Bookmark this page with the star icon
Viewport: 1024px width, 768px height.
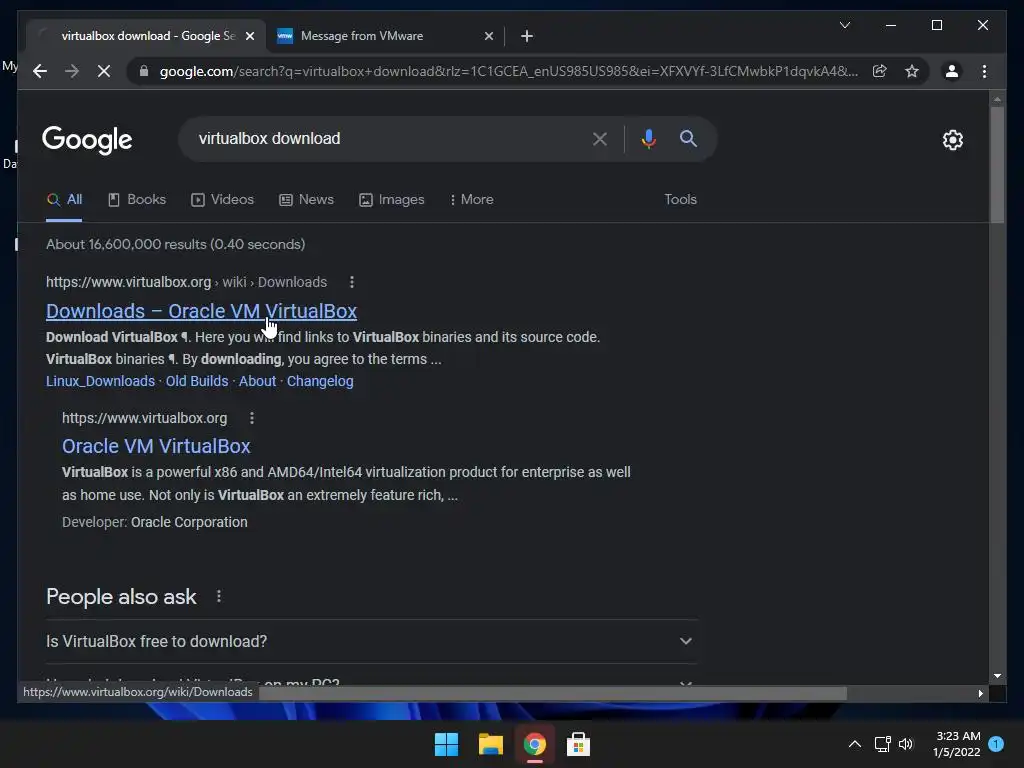click(912, 71)
